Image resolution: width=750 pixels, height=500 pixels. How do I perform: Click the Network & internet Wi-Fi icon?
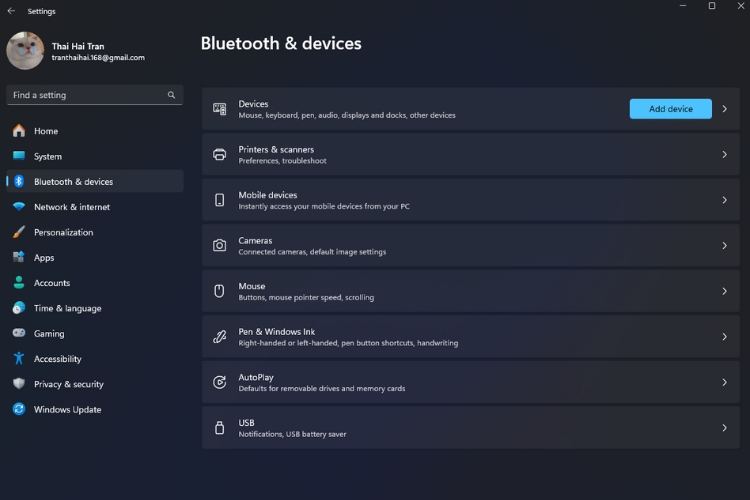coord(19,207)
